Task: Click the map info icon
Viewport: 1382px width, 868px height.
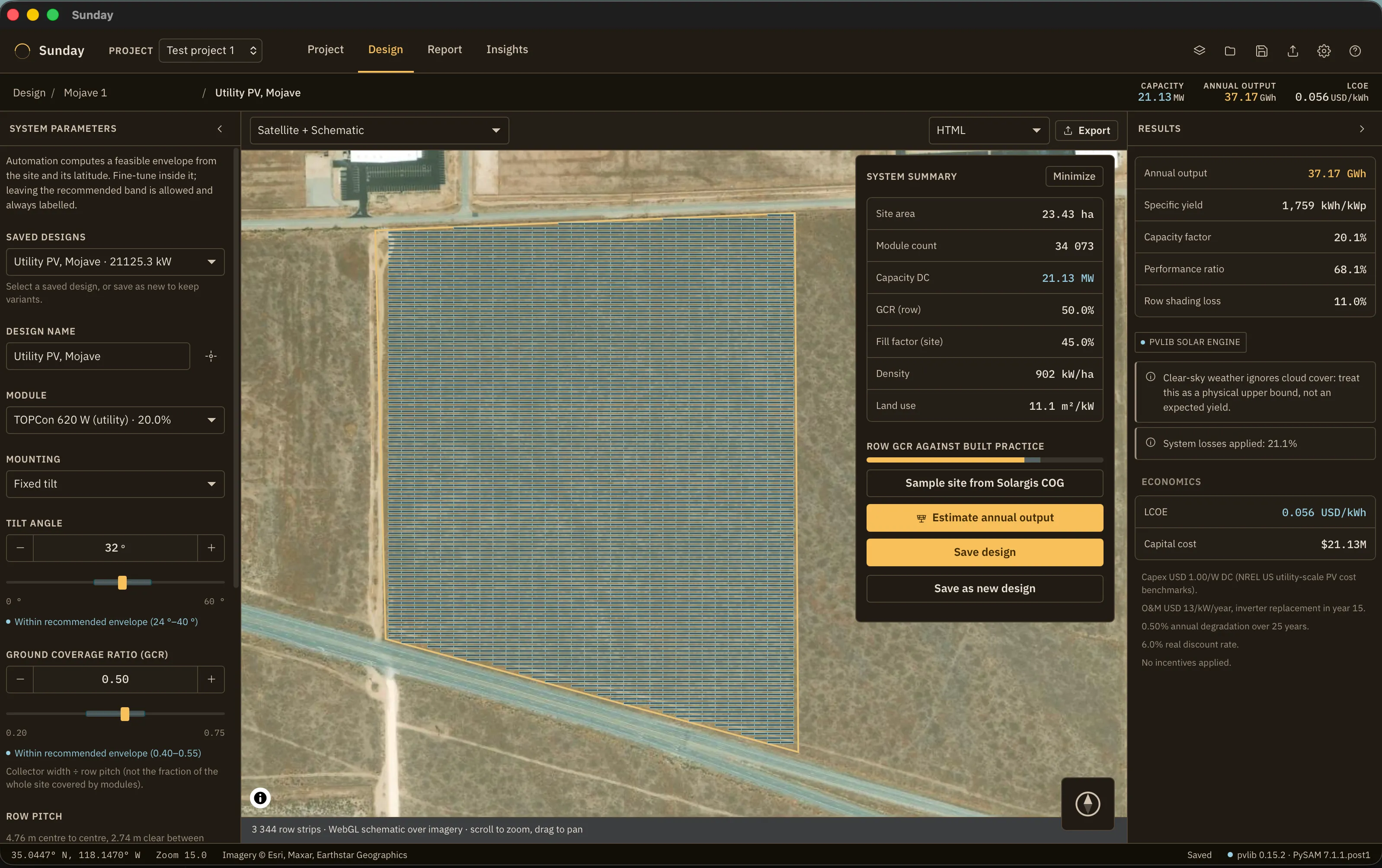Action: coord(260,798)
